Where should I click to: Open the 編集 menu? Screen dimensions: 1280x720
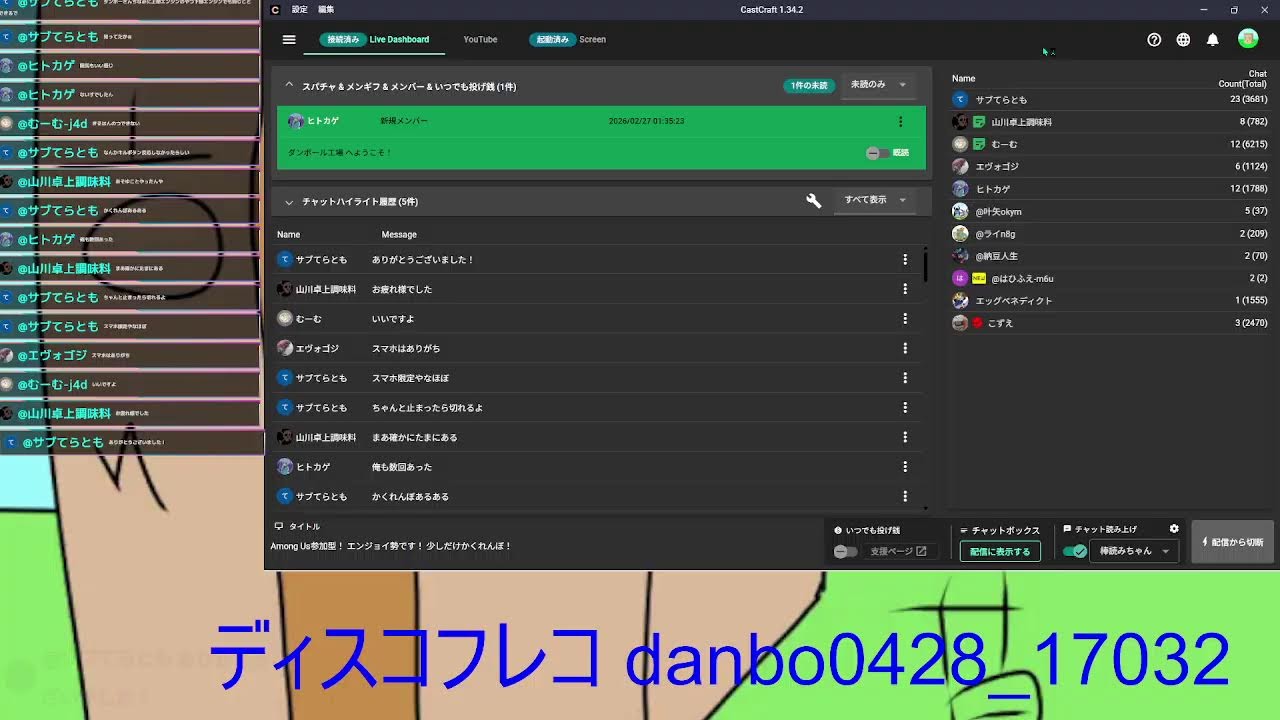(326, 10)
